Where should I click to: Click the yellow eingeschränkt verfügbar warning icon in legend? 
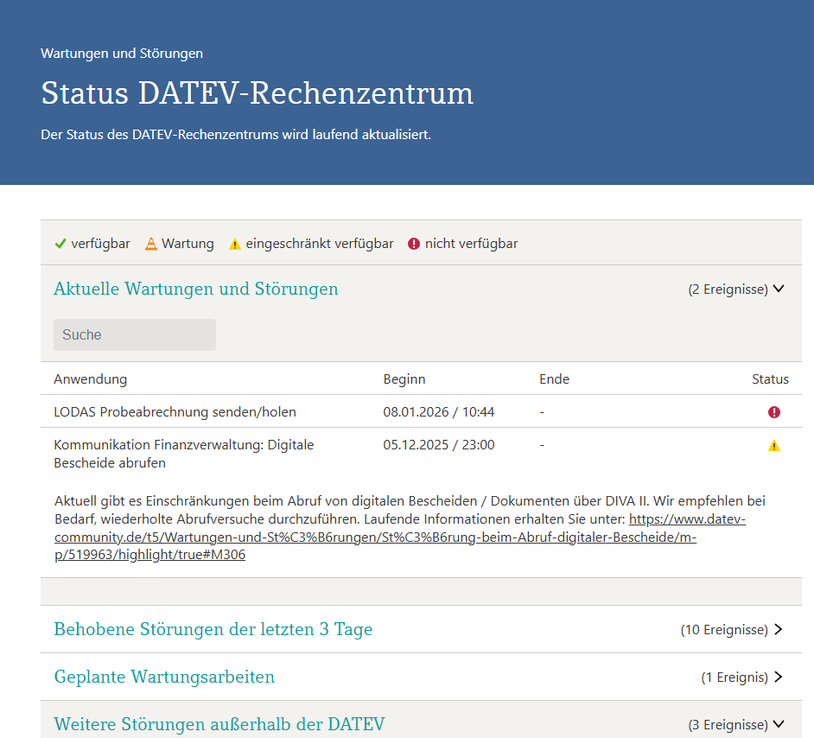tap(235, 244)
